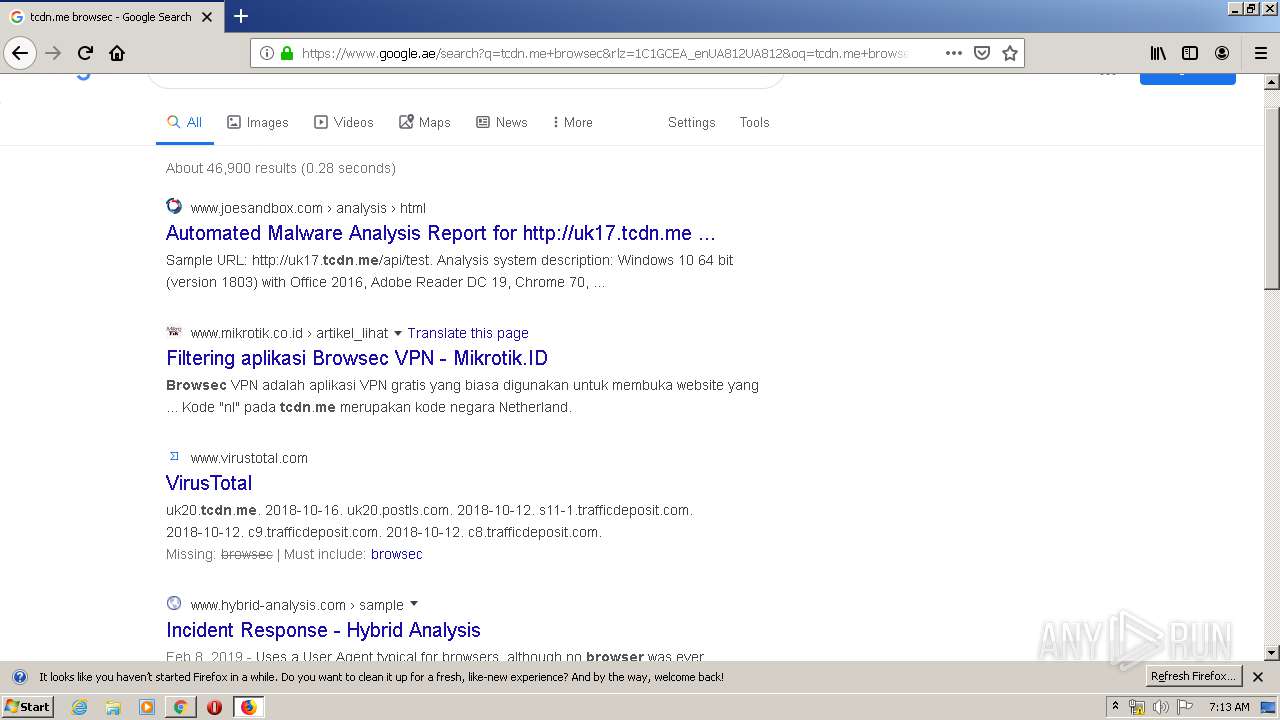Open a new tab with plus button

241,16
